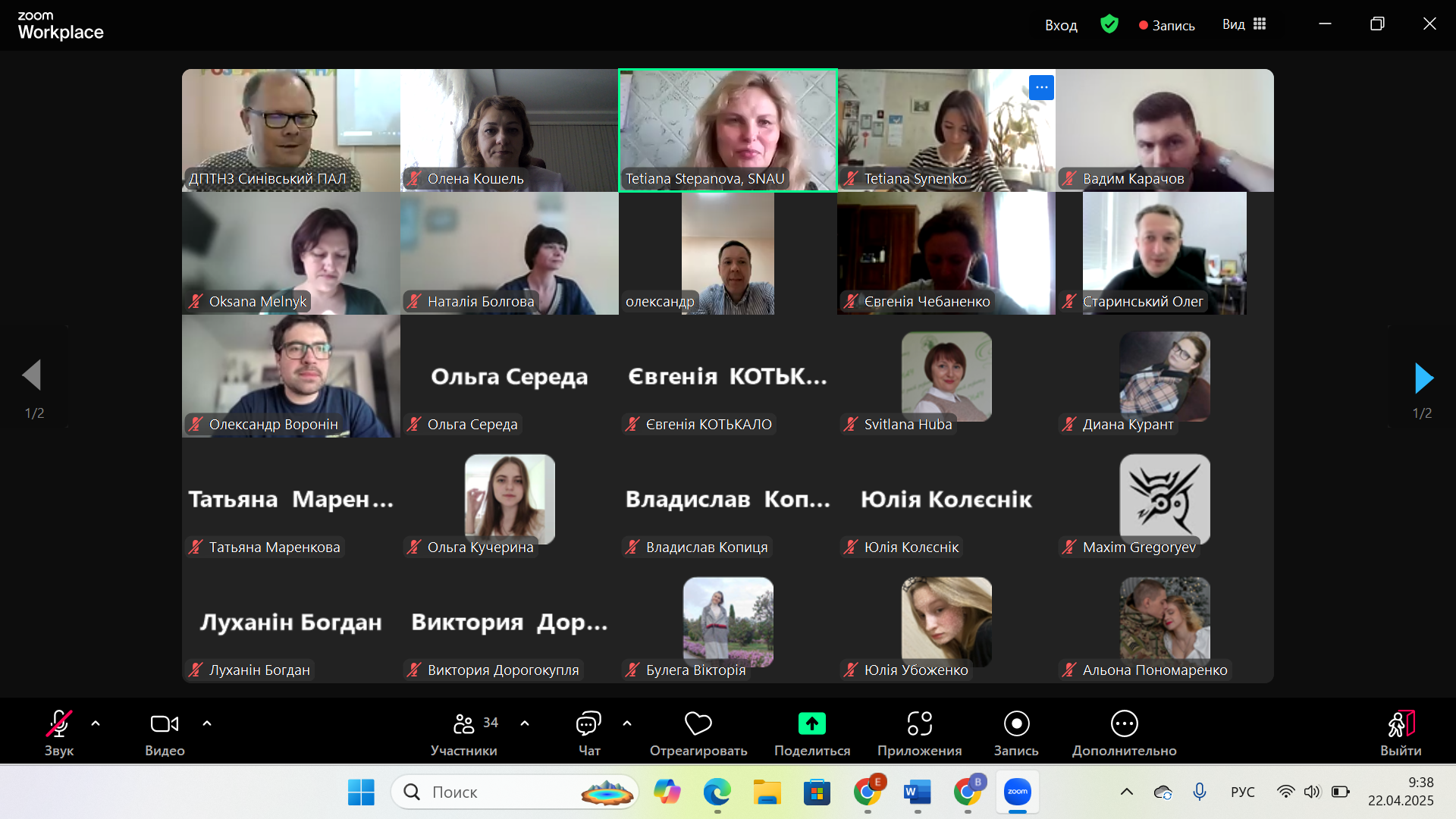The image size is (1456, 819).
Task: Click Юлія Убоженко profile picture
Action: tap(946, 622)
